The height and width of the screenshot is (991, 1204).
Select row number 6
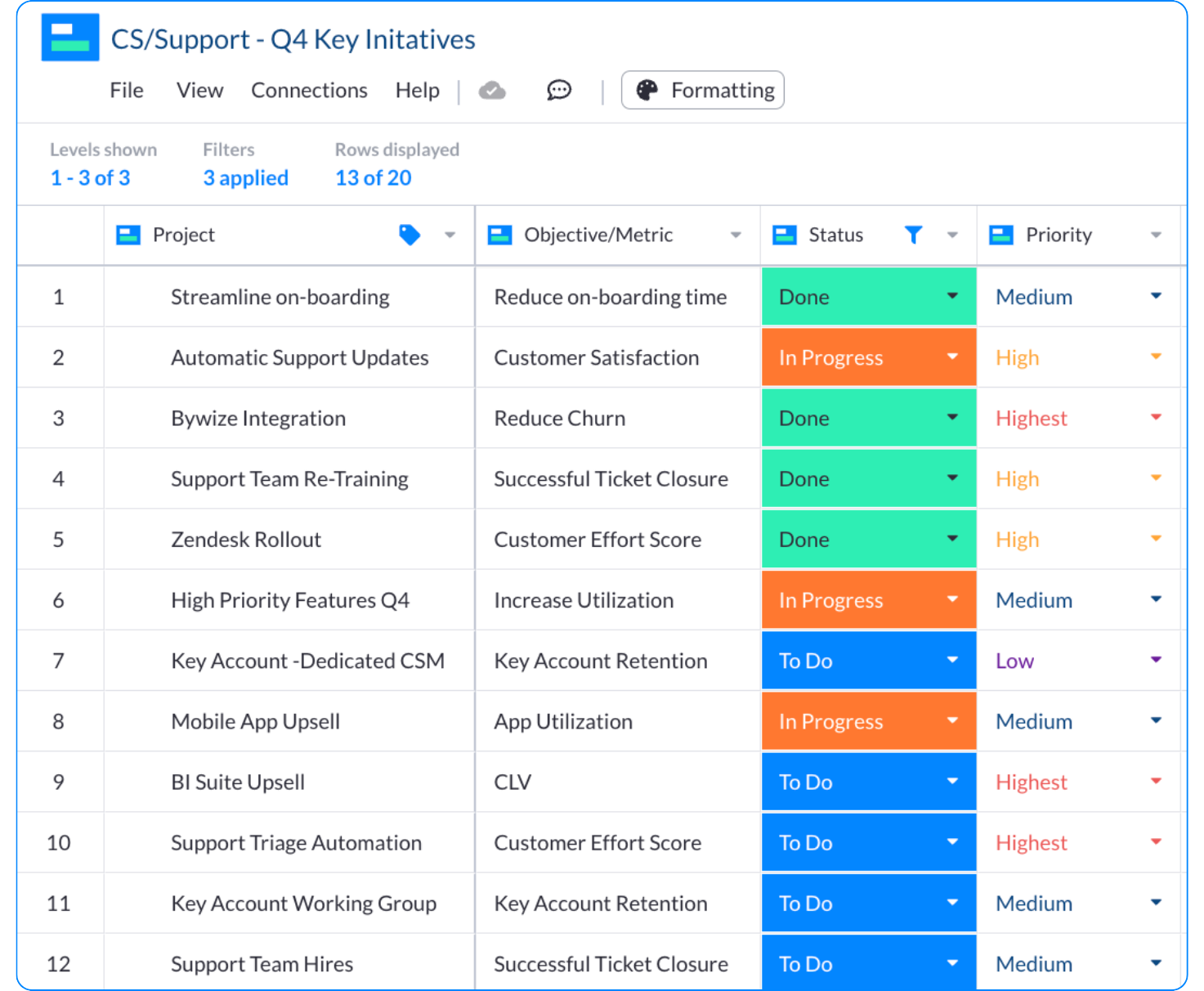click(x=59, y=600)
